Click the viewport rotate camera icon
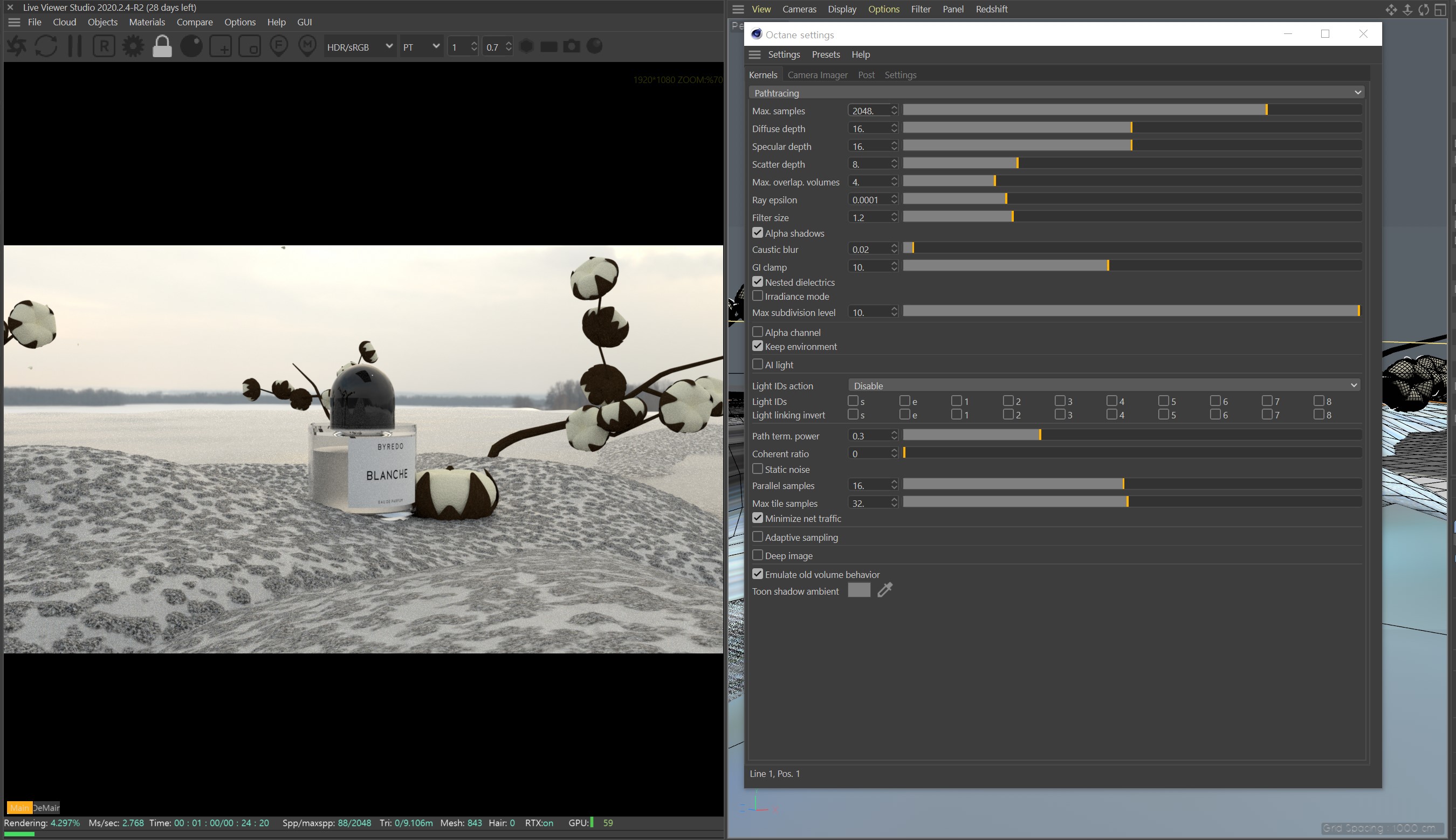1456x840 pixels. point(1424,10)
